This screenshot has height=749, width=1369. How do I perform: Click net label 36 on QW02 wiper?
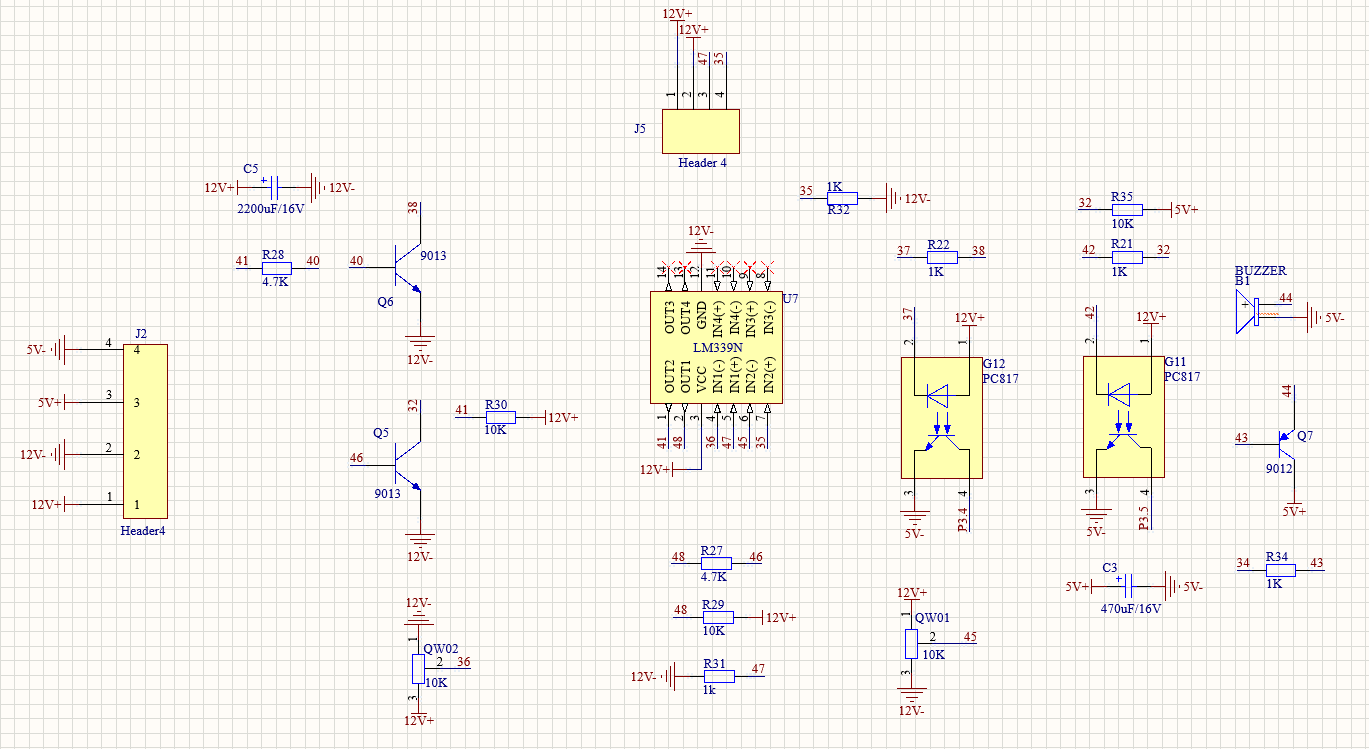pyautogui.click(x=463, y=662)
